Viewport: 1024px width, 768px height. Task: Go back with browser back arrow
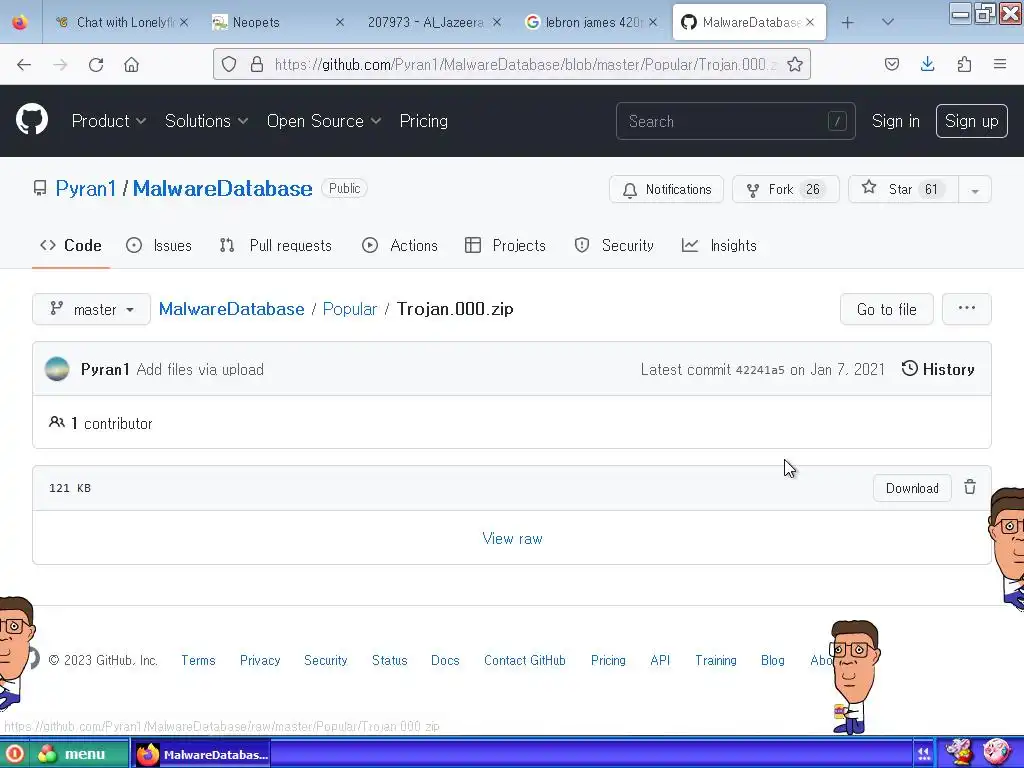pyautogui.click(x=24, y=65)
